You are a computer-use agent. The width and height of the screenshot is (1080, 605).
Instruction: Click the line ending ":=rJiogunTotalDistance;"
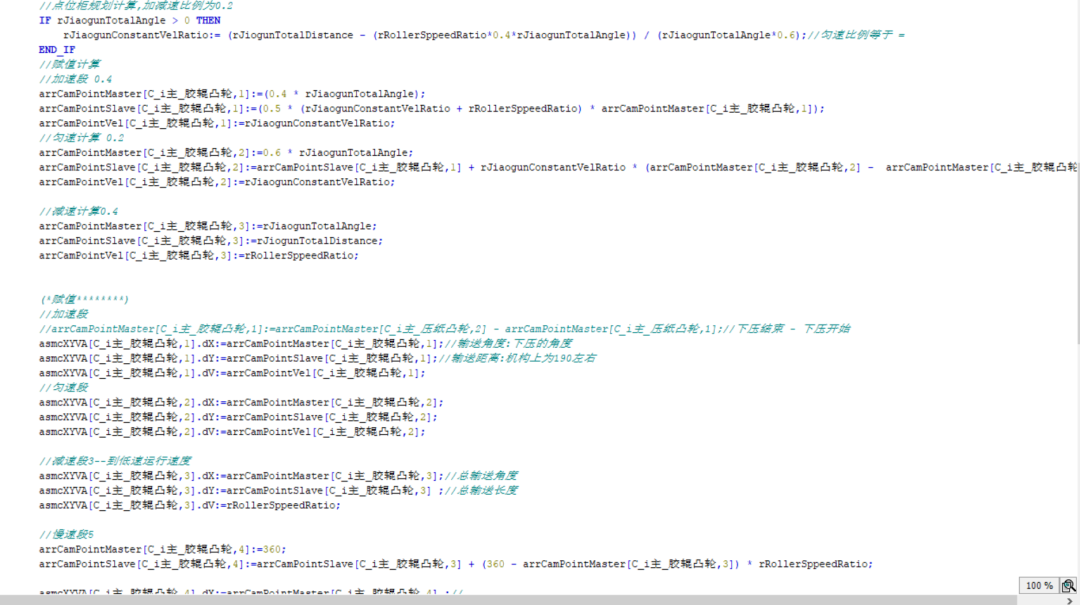(211, 241)
